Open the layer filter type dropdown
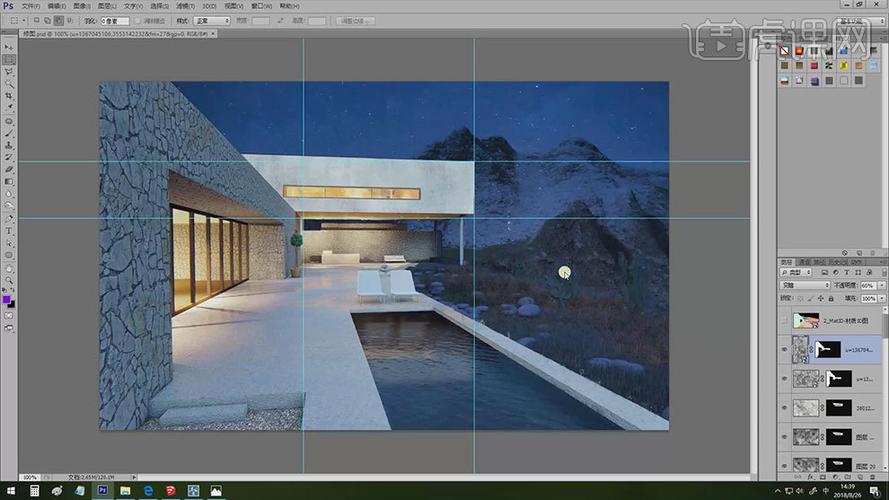The height and width of the screenshot is (500, 889). pos(797,273)
